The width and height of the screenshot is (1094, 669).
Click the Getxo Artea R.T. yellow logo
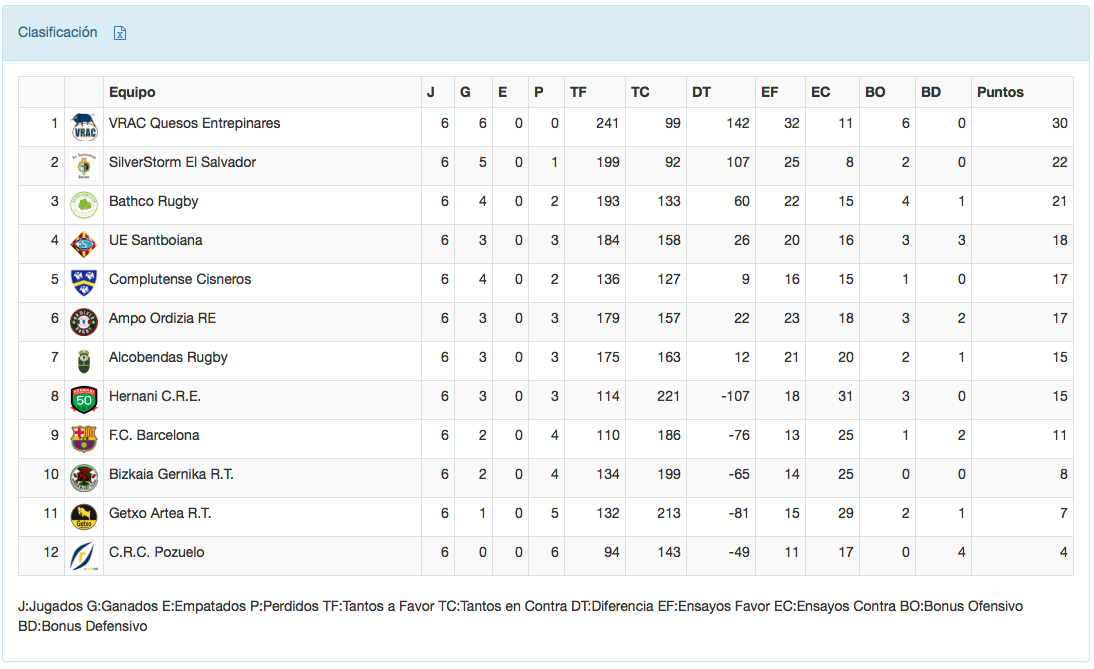coord(84,518)
